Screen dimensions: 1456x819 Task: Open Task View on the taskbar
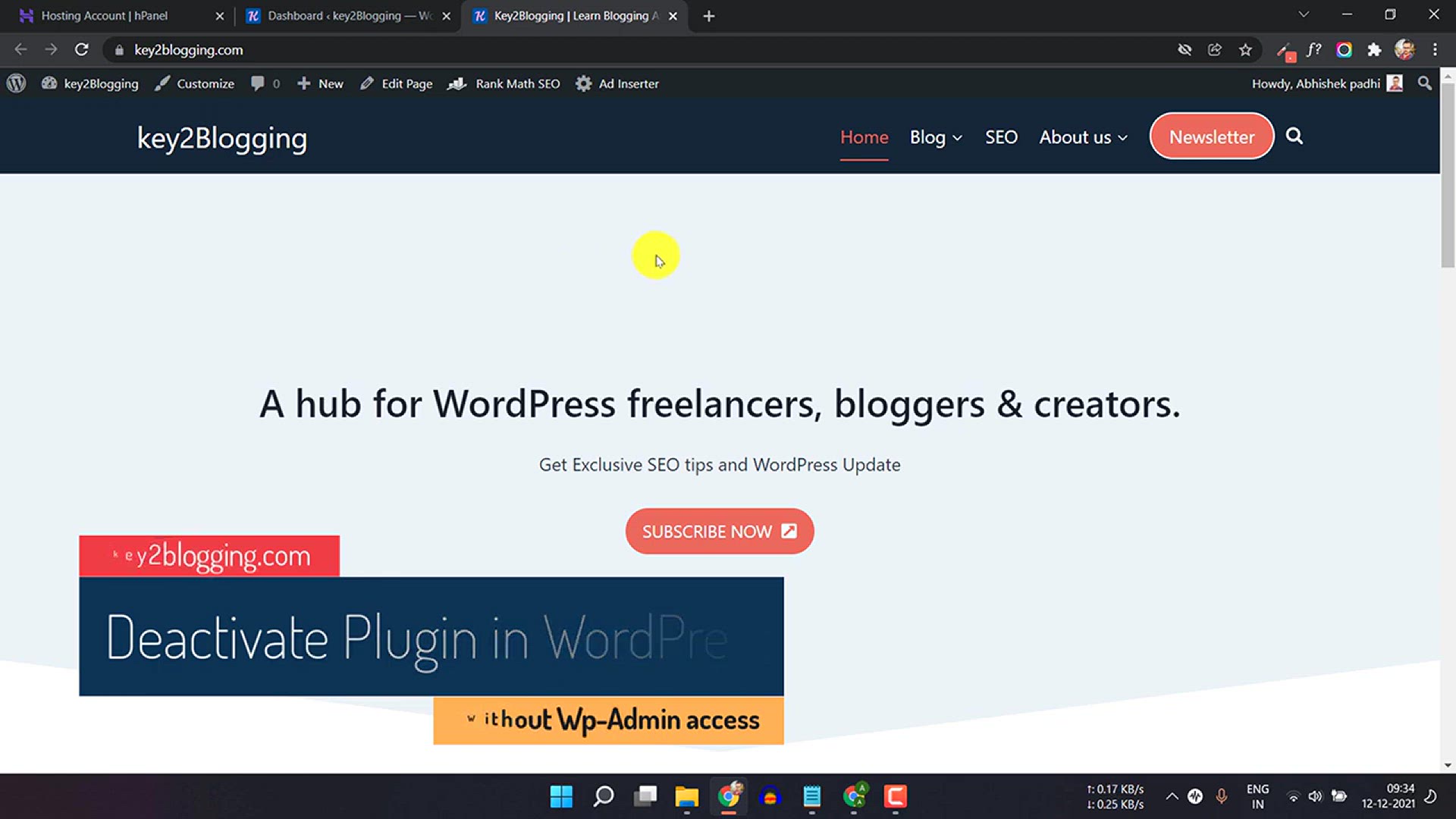(645, 796)
